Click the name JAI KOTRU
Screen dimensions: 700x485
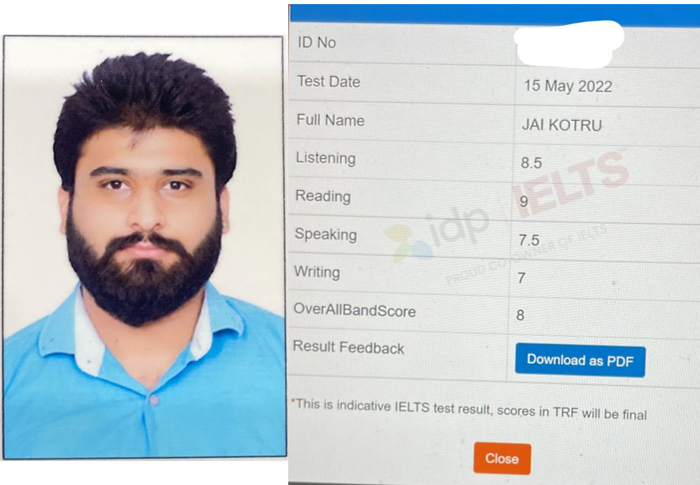(x=562, y=125)
